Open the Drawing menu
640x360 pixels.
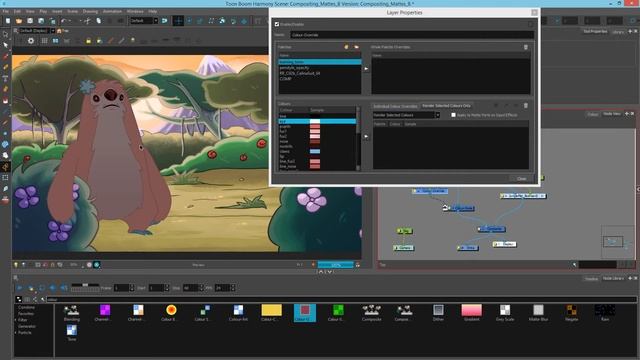90,11
